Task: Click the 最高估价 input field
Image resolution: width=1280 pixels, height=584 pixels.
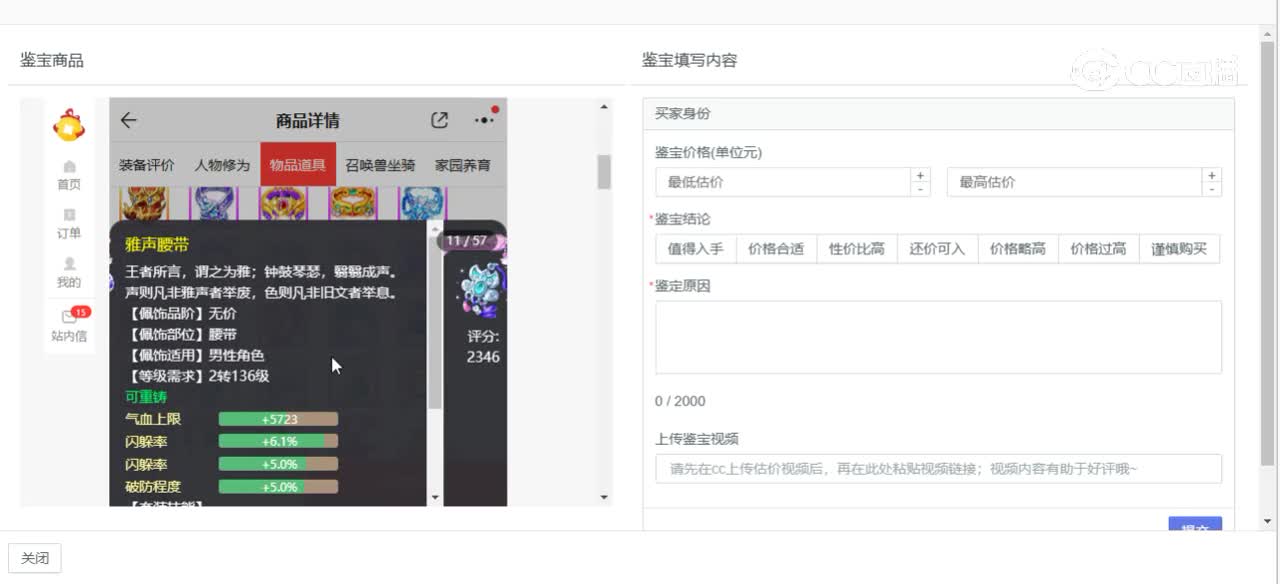Action: 1074,182
